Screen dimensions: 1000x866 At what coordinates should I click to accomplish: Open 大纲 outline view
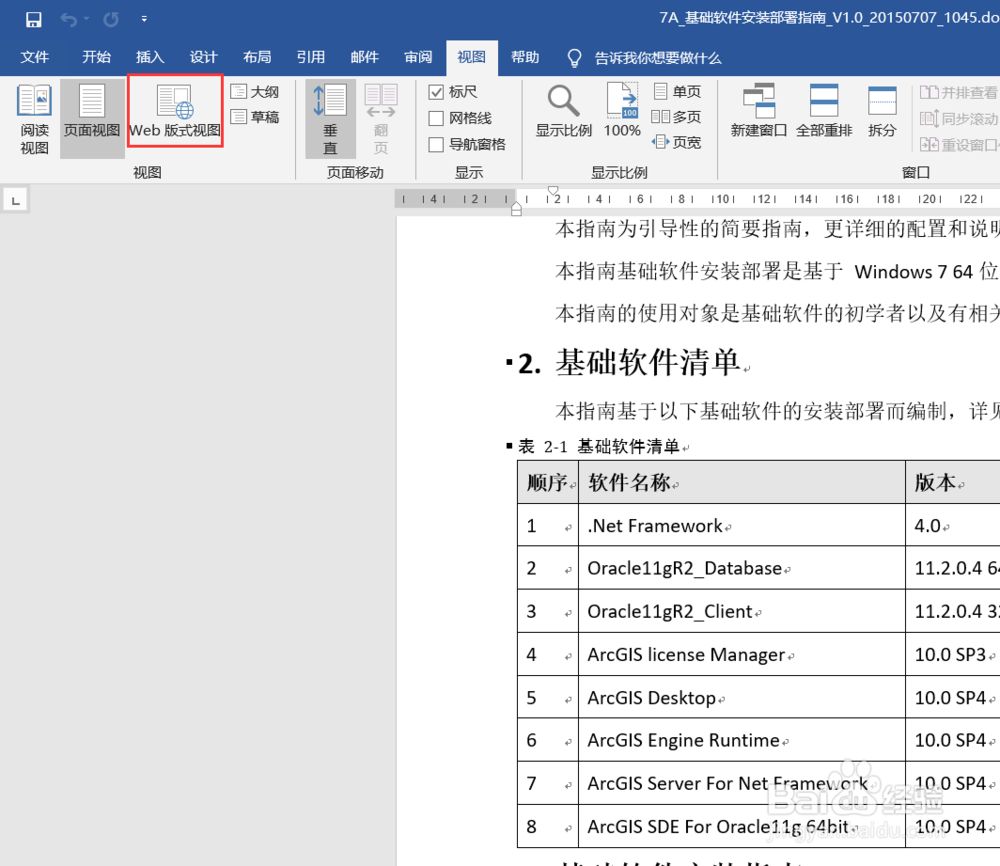(254, 92)
